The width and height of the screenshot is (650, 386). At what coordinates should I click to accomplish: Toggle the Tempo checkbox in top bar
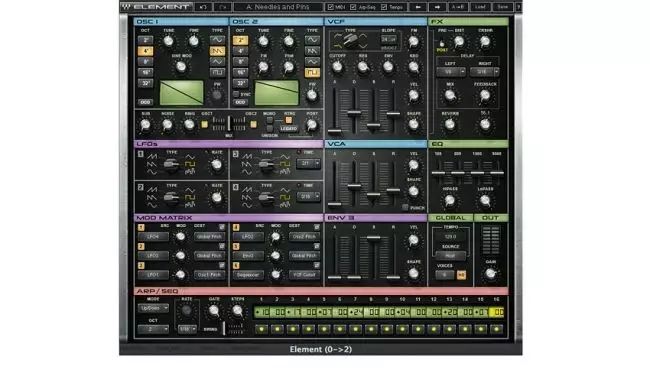coord(384,7)
